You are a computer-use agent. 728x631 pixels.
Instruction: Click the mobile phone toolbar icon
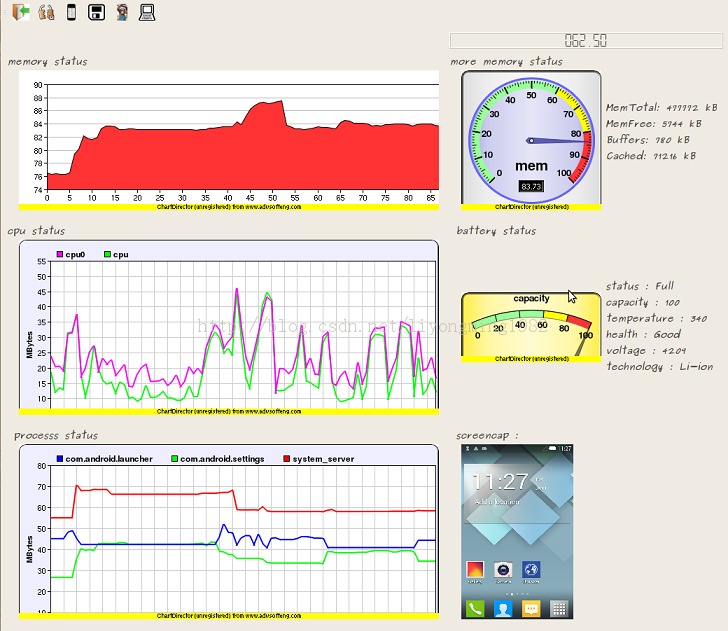[71, 12]
